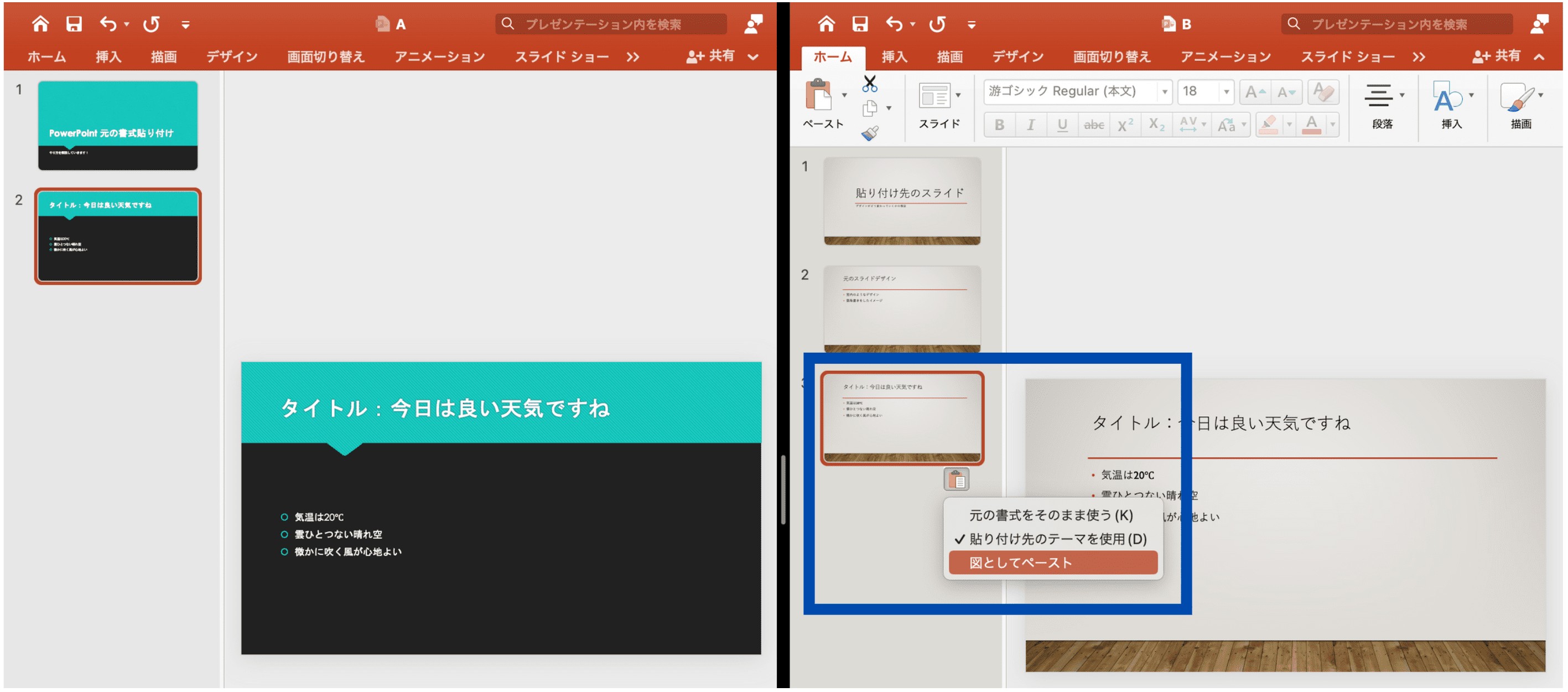Select slide 2 thumbnail in window A
The height and width of the screenshot is (692, 1568).
point(117,236)
